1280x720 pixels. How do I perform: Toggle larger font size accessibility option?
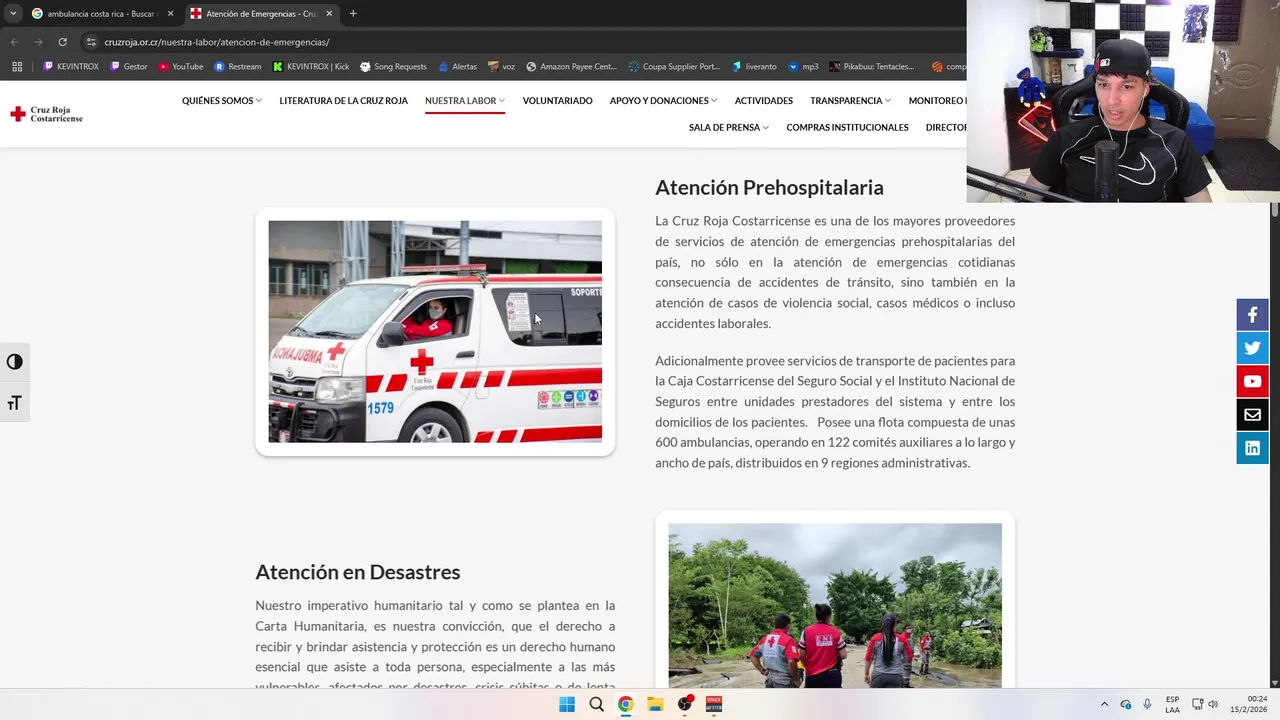14,403
